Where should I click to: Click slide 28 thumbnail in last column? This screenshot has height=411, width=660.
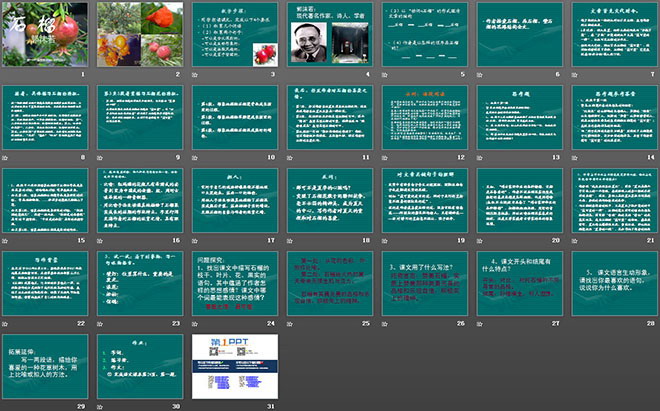point(609,283)
